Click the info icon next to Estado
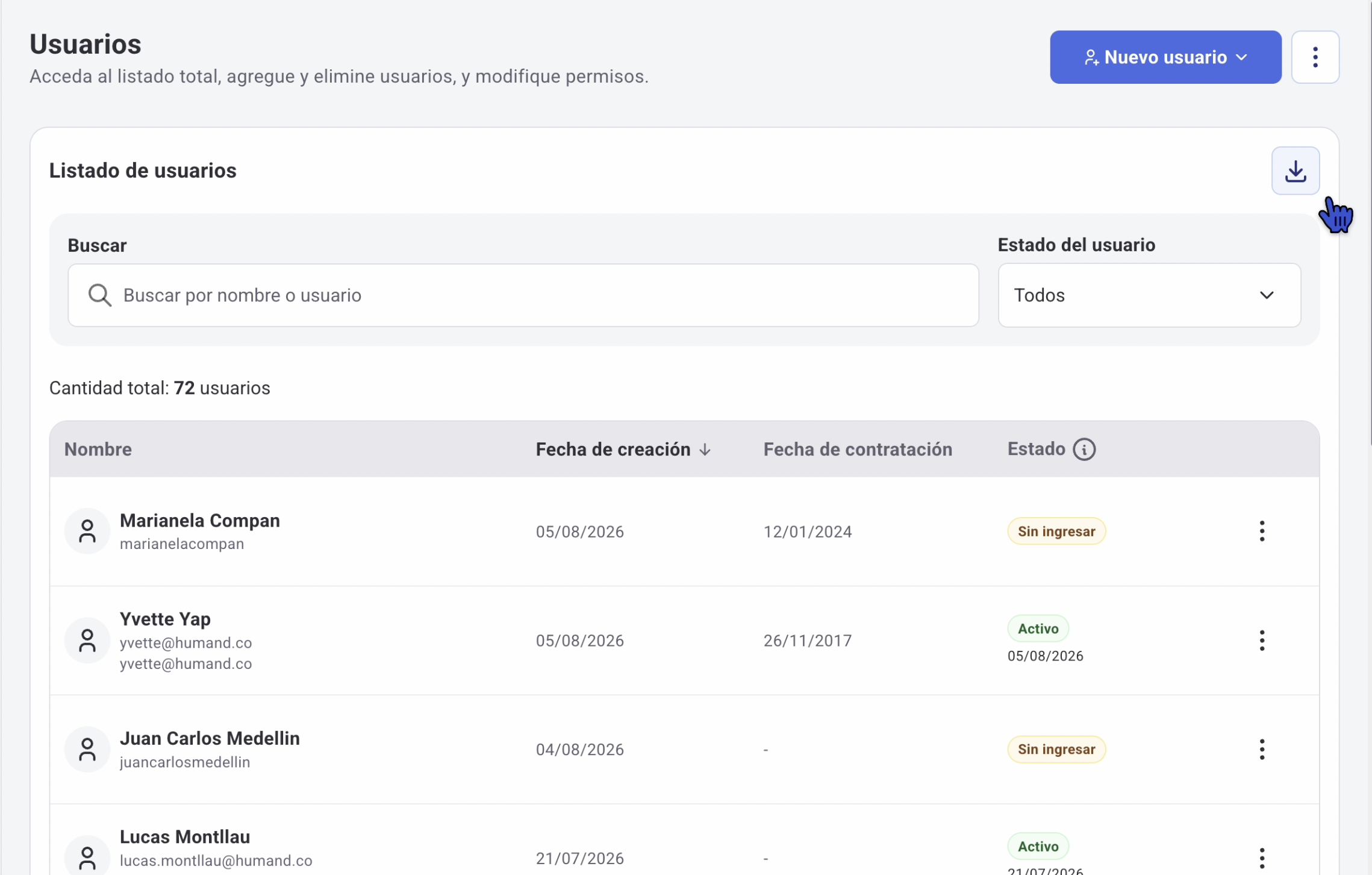Screen dimensions: 1372x875 click(x=1084, y=450)
